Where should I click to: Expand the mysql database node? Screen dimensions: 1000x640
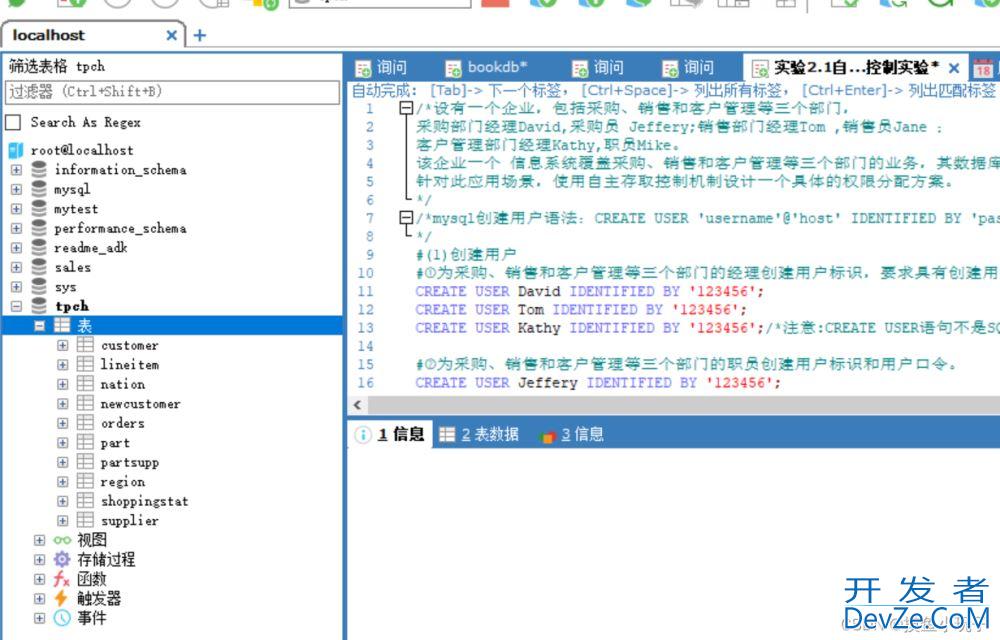17,189
